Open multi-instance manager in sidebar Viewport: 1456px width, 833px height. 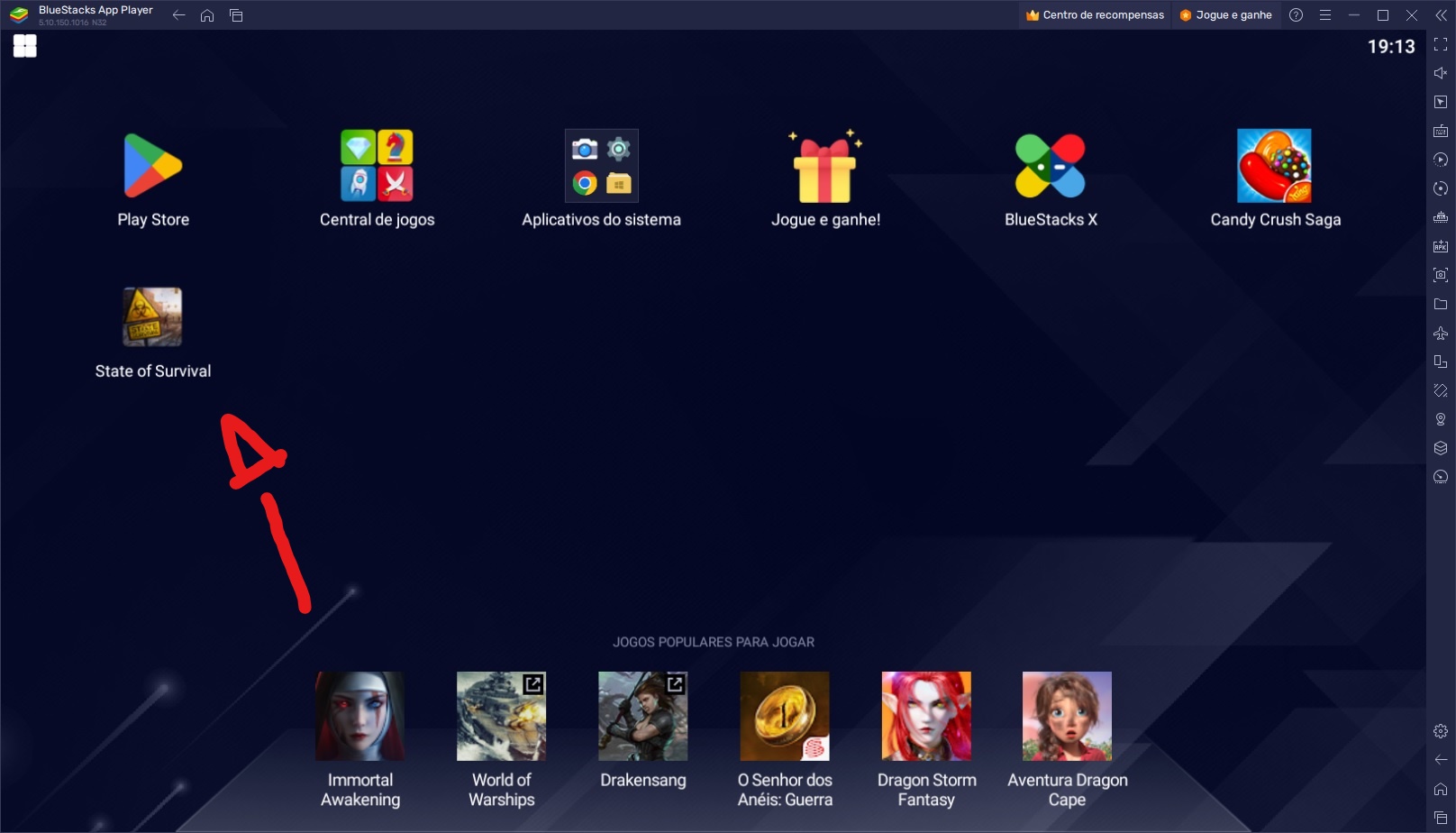coord(1441,448)
